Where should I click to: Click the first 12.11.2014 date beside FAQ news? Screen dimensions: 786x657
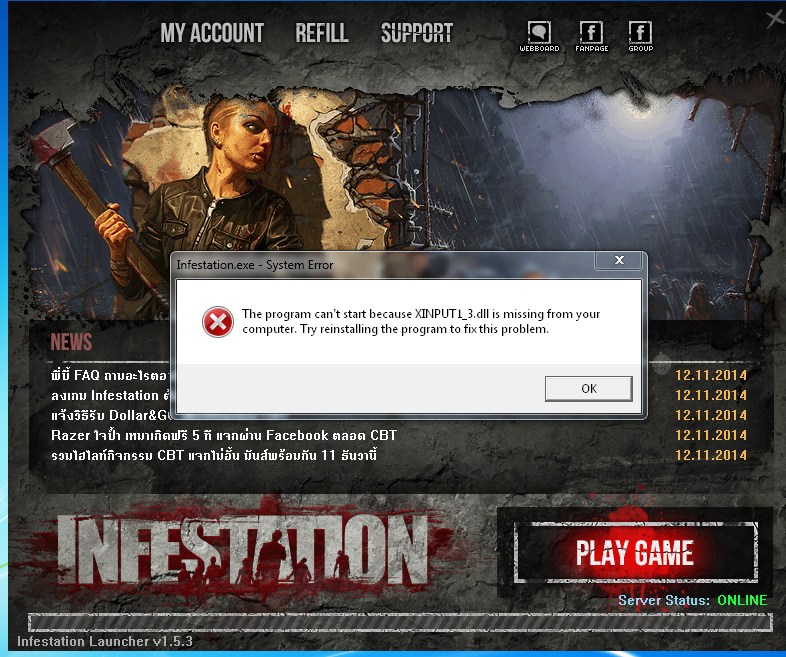pos(710,375)
